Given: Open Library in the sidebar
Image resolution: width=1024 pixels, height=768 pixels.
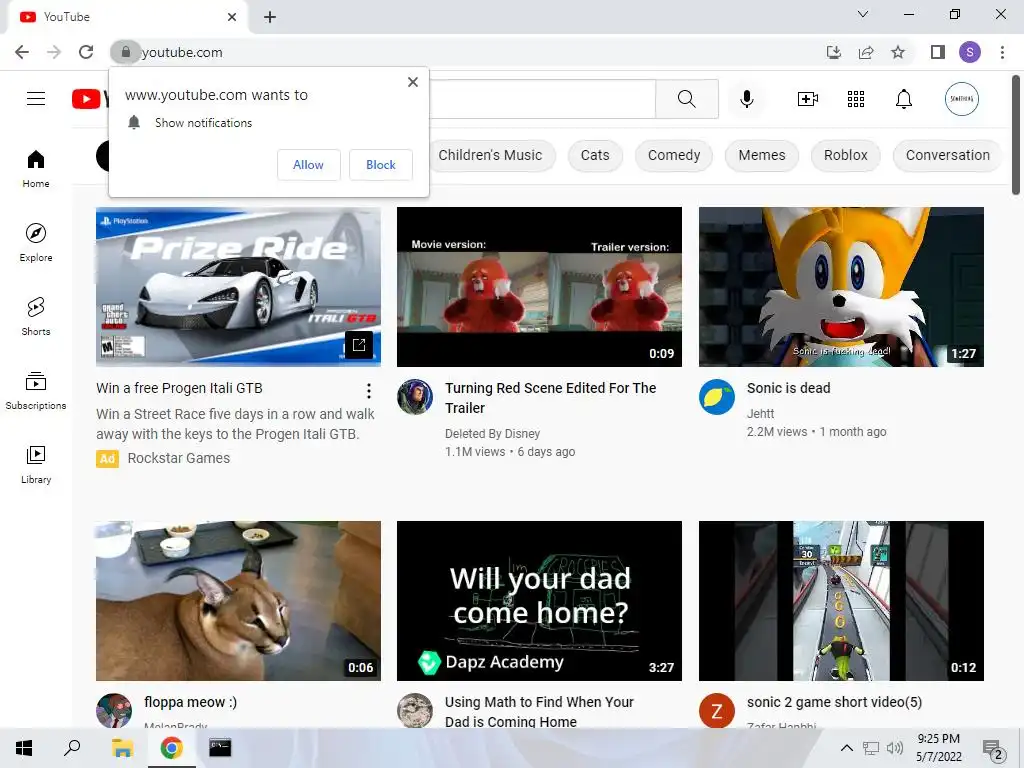Looking at the screenshot, I should point(36,464).
